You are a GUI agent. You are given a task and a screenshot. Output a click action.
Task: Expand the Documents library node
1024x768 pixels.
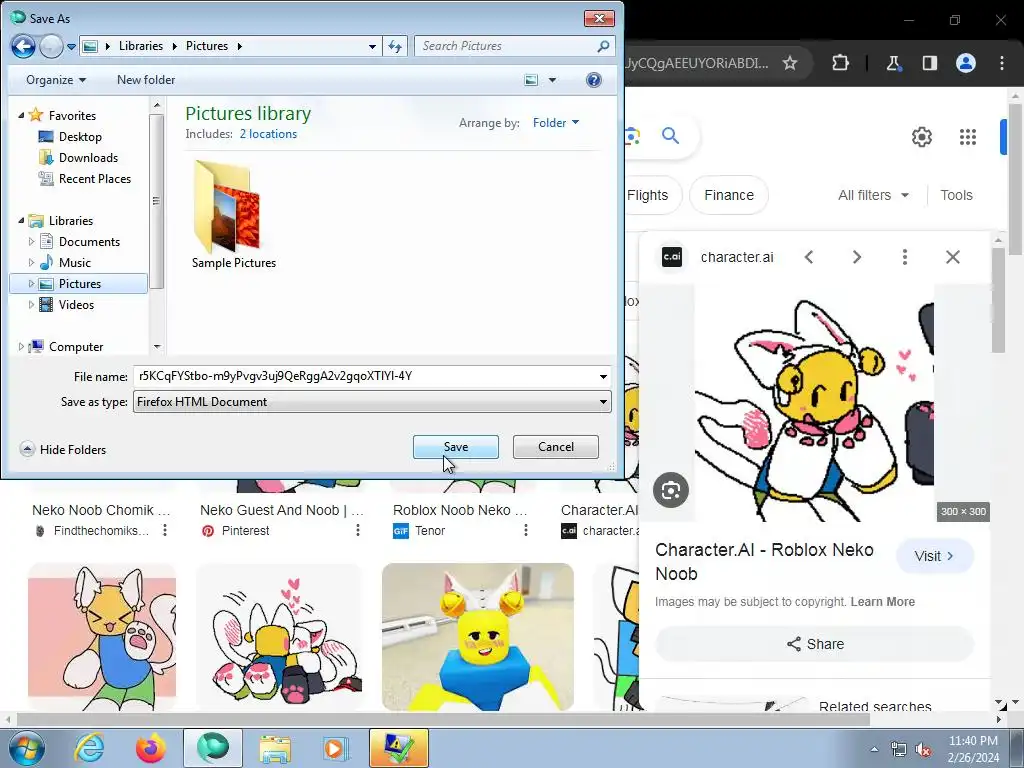pos(31,242)
